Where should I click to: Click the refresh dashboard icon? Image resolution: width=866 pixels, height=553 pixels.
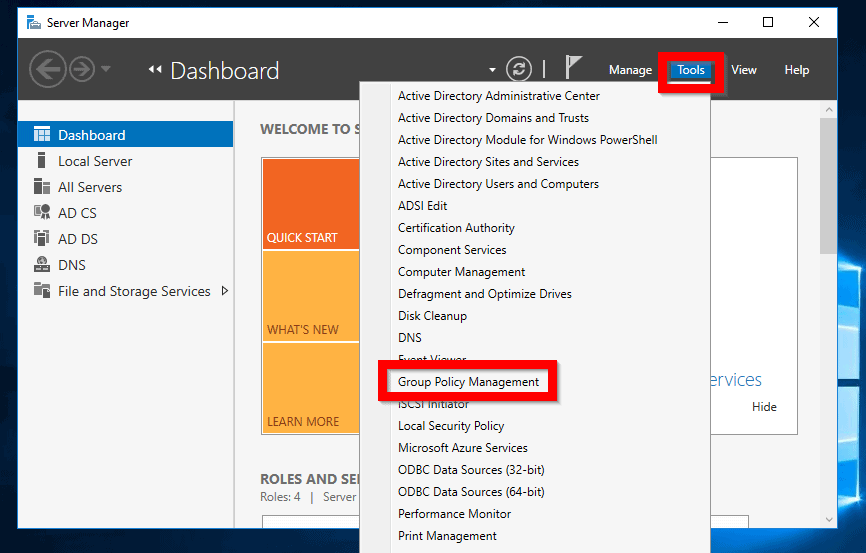(x=519, y=70)
